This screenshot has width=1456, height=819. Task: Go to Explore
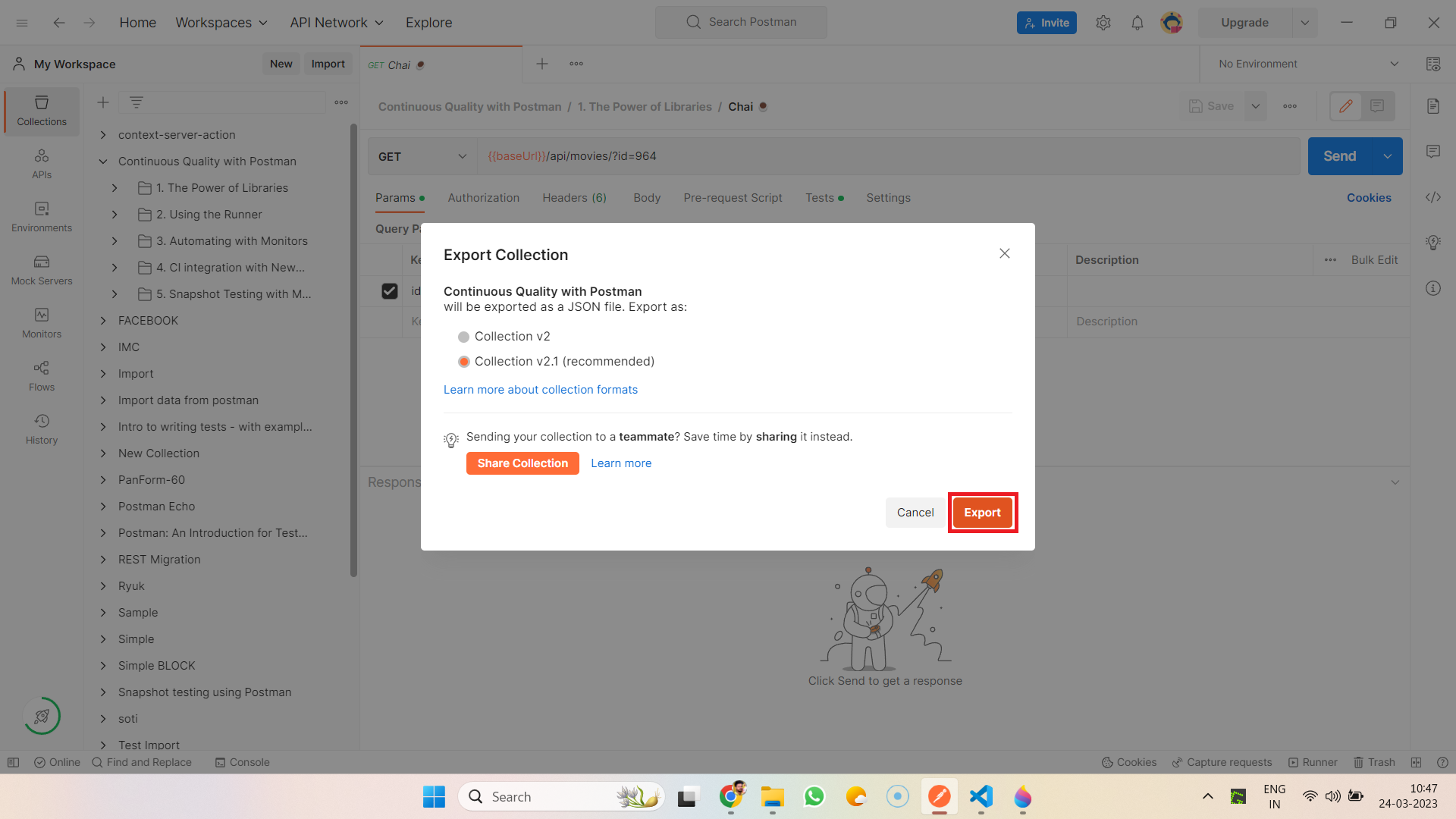click(428, 23)
